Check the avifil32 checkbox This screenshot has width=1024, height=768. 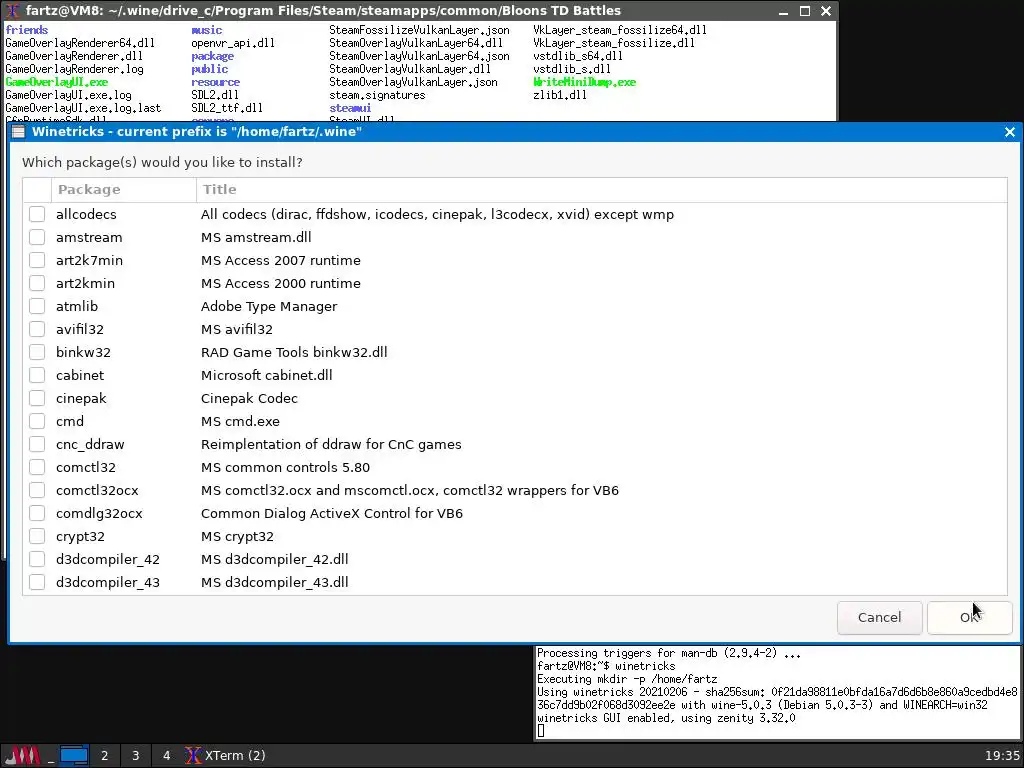tap(37, 329)
